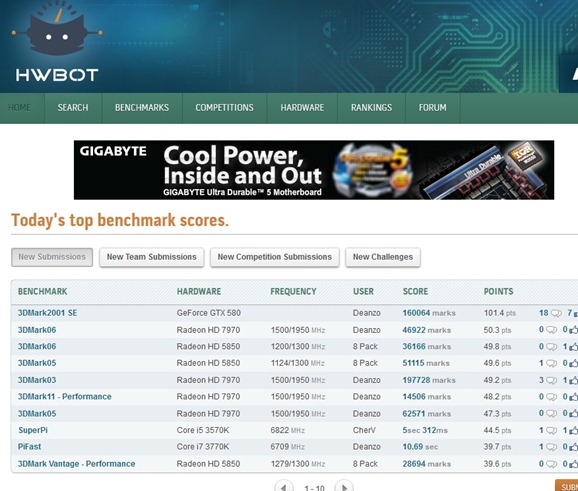Open the 3DMark2001 SE benchmark link

click(x=48, y=313)
